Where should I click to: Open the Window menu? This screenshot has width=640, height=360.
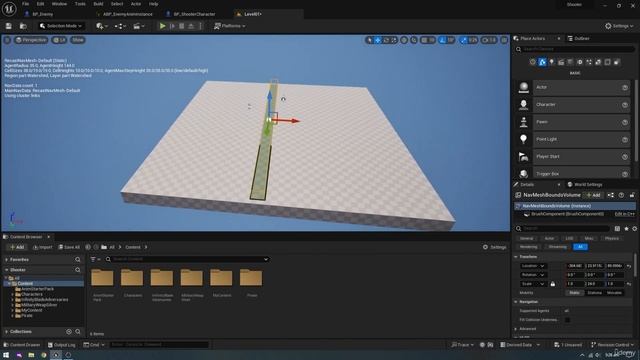point(59,4)
